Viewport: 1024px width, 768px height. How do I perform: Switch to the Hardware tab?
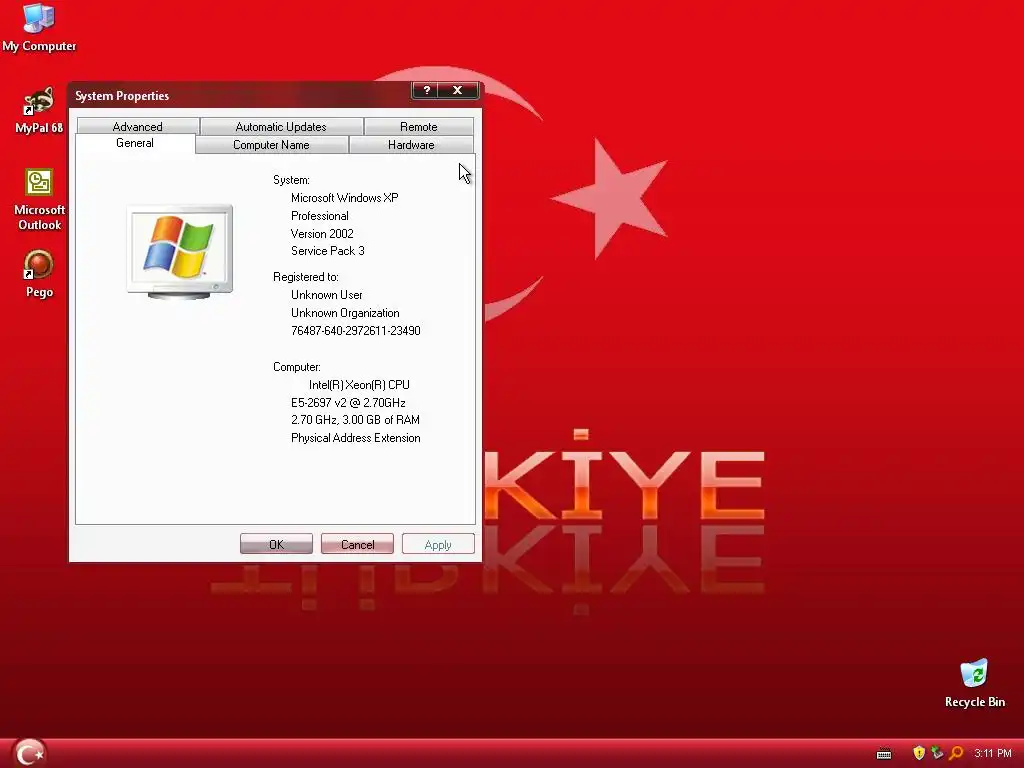click(411, 144)
